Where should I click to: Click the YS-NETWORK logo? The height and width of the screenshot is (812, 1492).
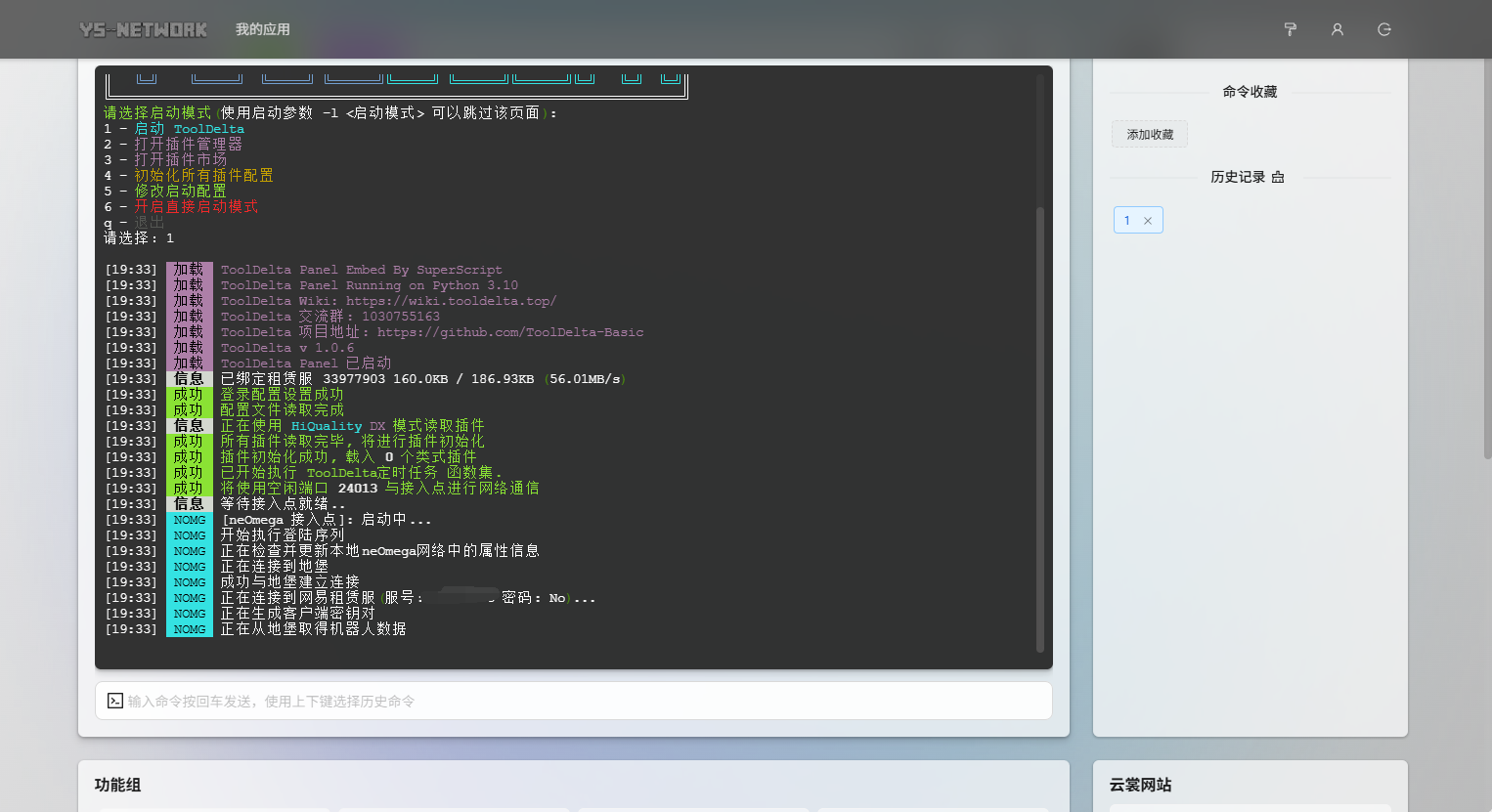pos(144,29)
